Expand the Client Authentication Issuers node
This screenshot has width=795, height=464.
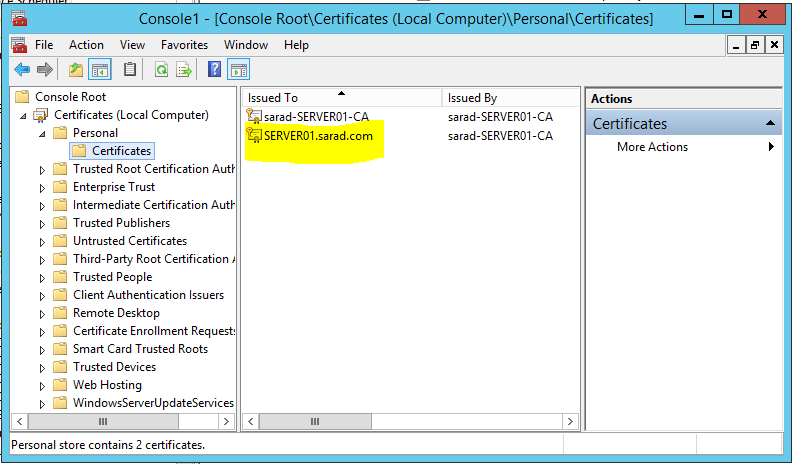click(43, 296)
